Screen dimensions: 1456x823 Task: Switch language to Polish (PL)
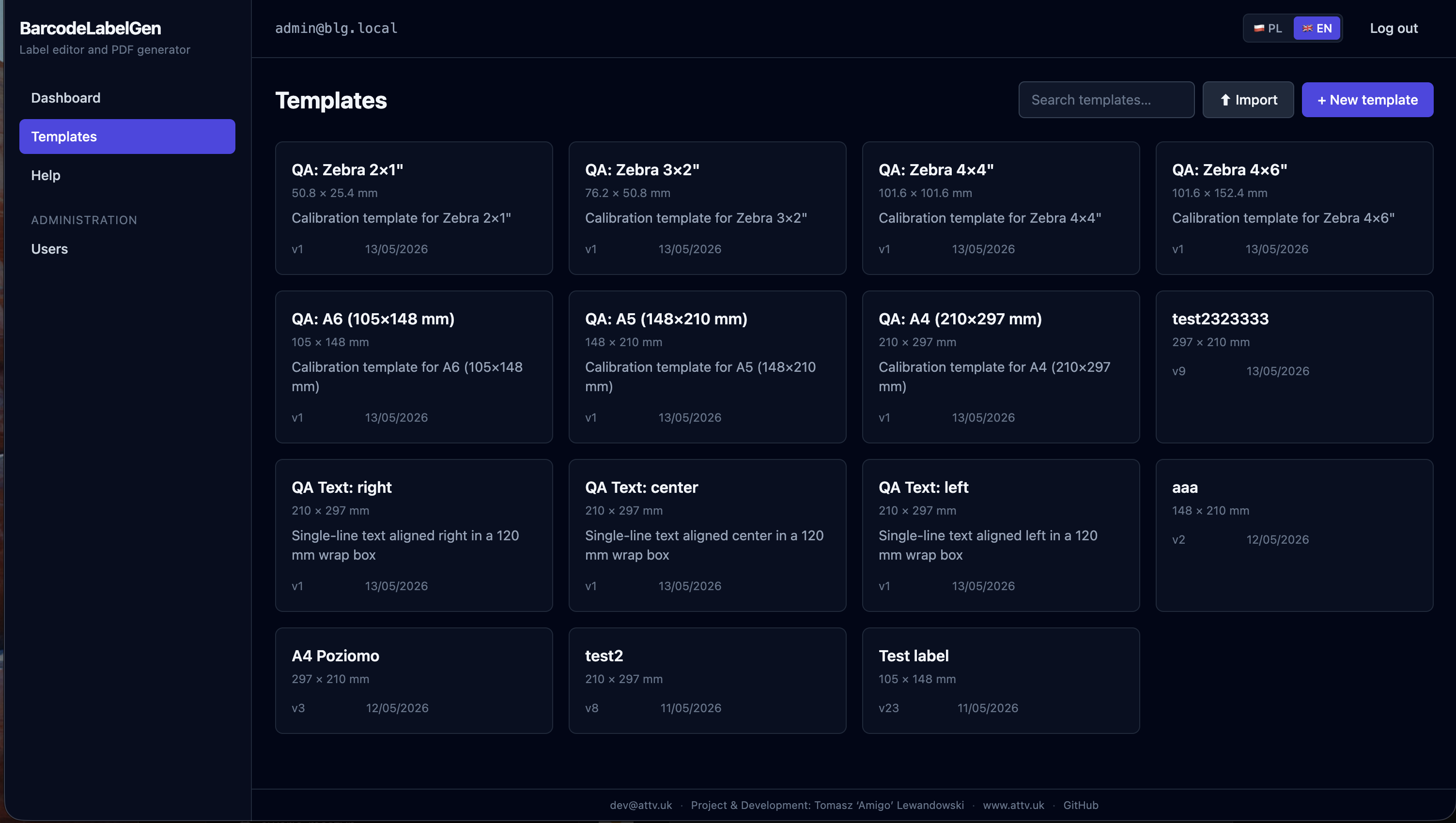(x=1268, y=28)
